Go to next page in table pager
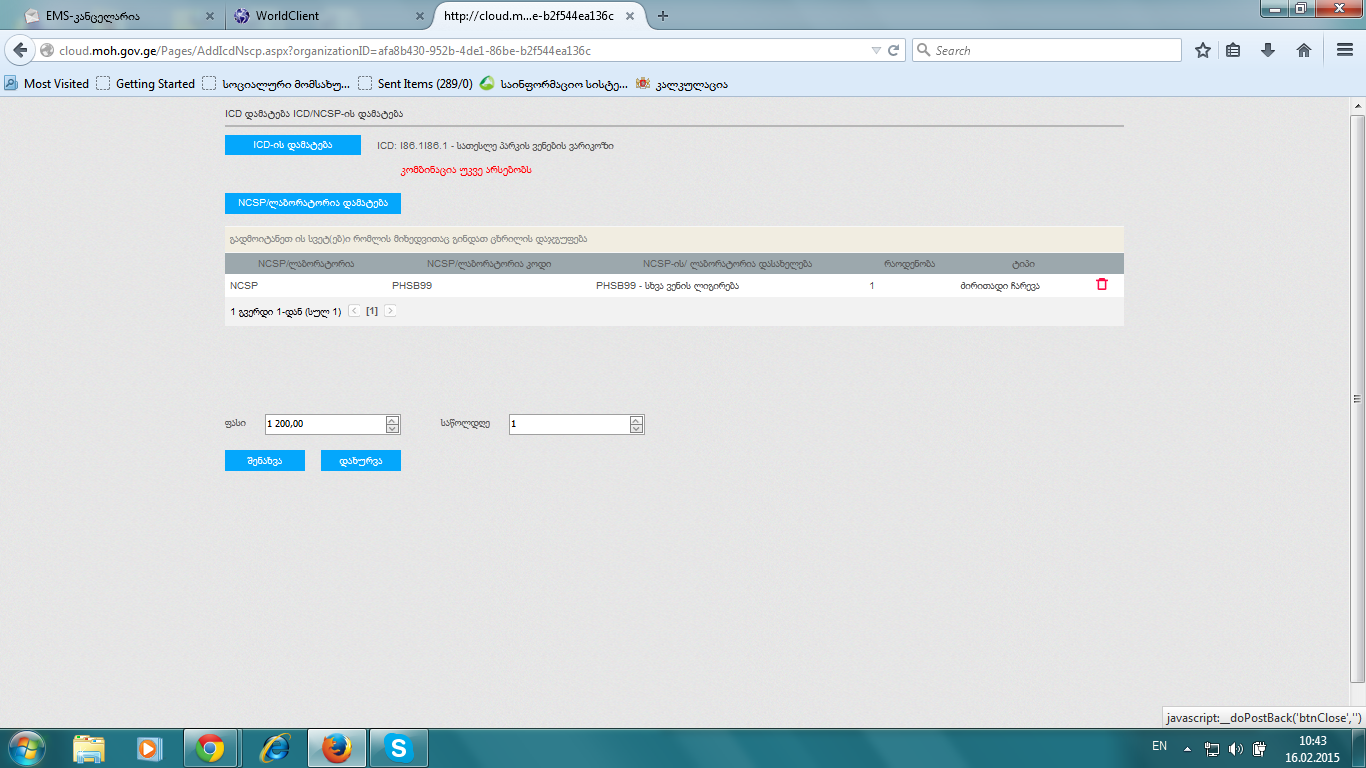Viewport: 1366px width, 768px height. click(390, 311)
